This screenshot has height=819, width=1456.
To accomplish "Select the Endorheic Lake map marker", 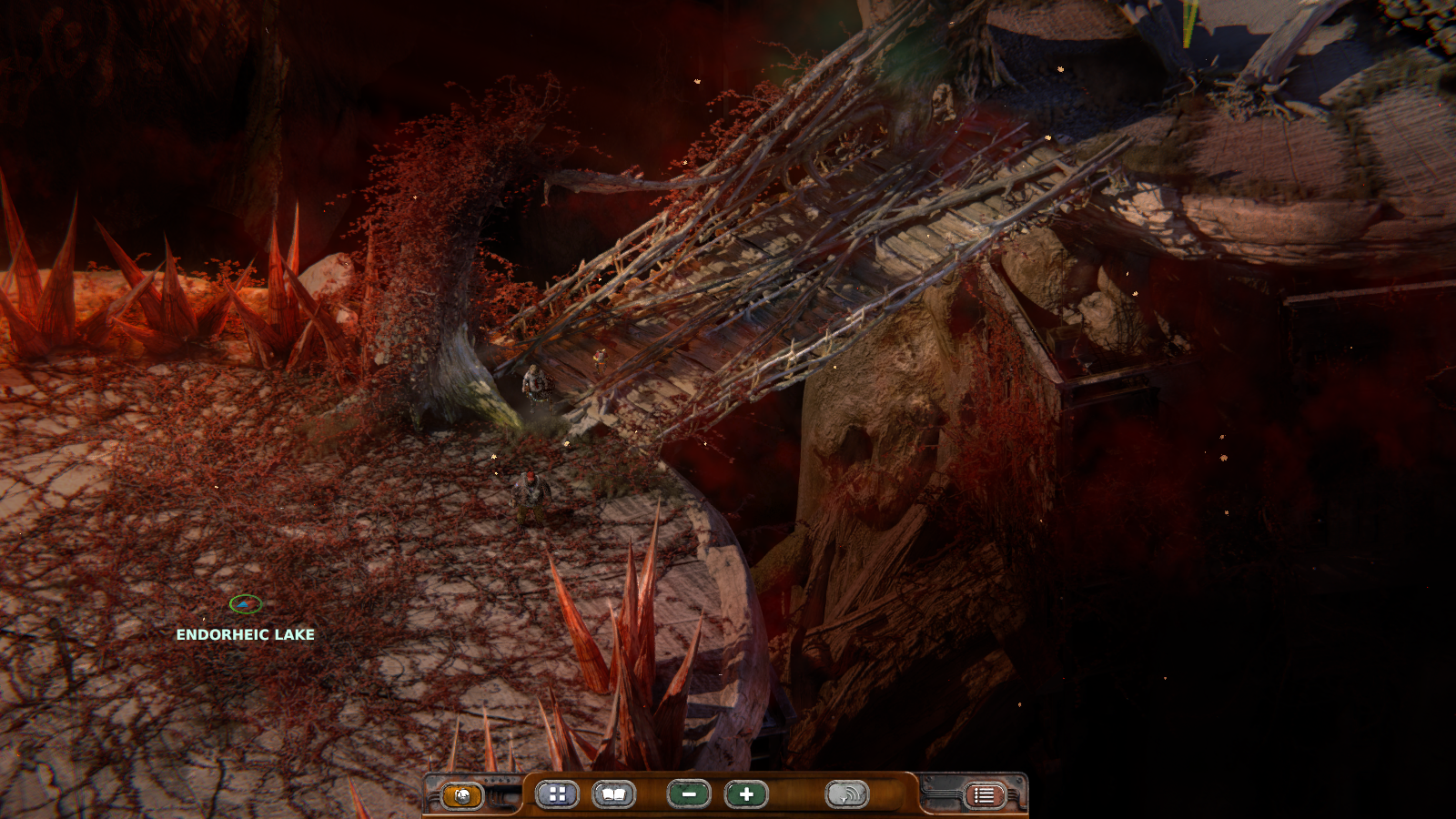I will [246, 603].
